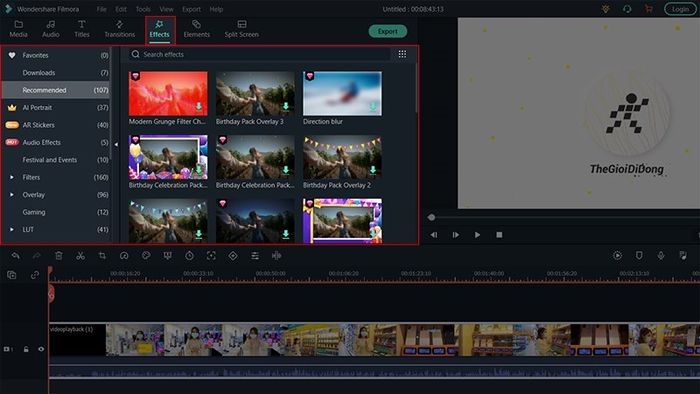Click the Keyframe diamond icon
Image resolution: width=700 pixels, height=394 pixels.
[233, 256]
